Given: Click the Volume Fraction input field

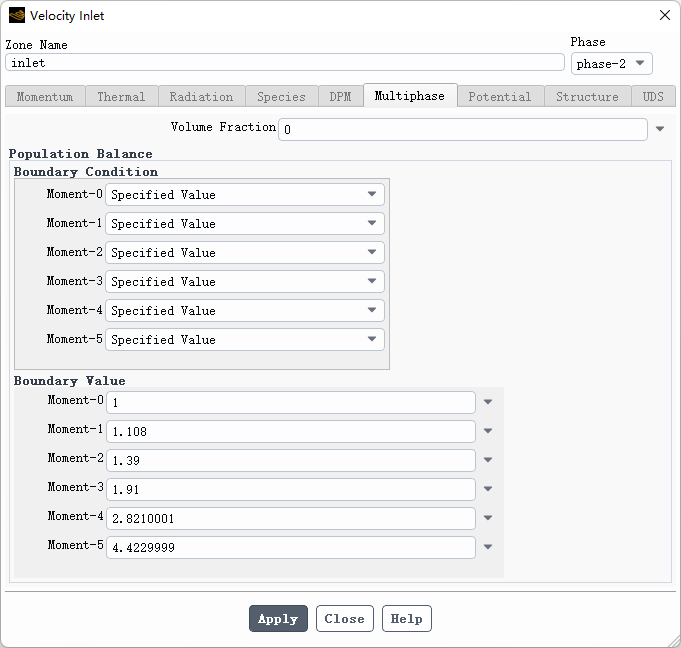Looking at the screenshot, I should pos(463,129).
